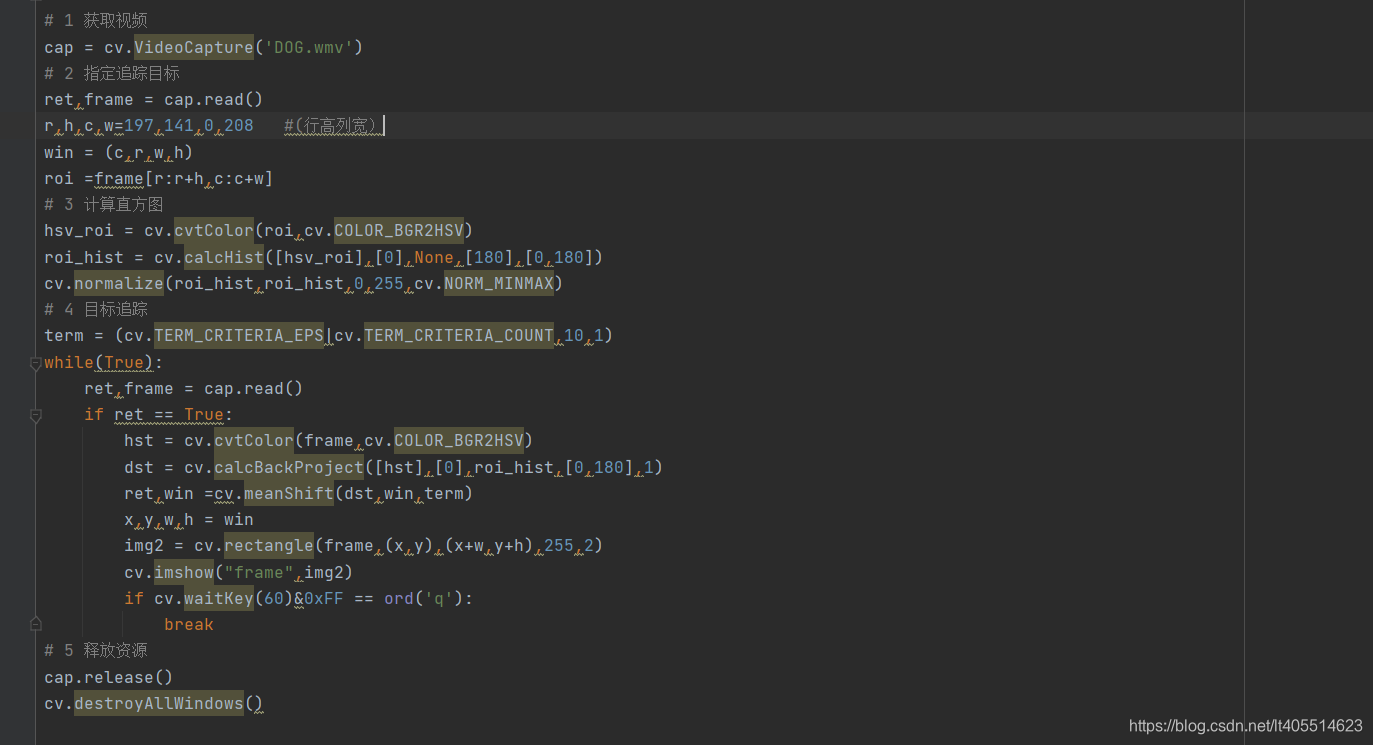The image size is (1373, 745).
Task: Click the 'break' keyword
Action: click(x=189, y=624)
